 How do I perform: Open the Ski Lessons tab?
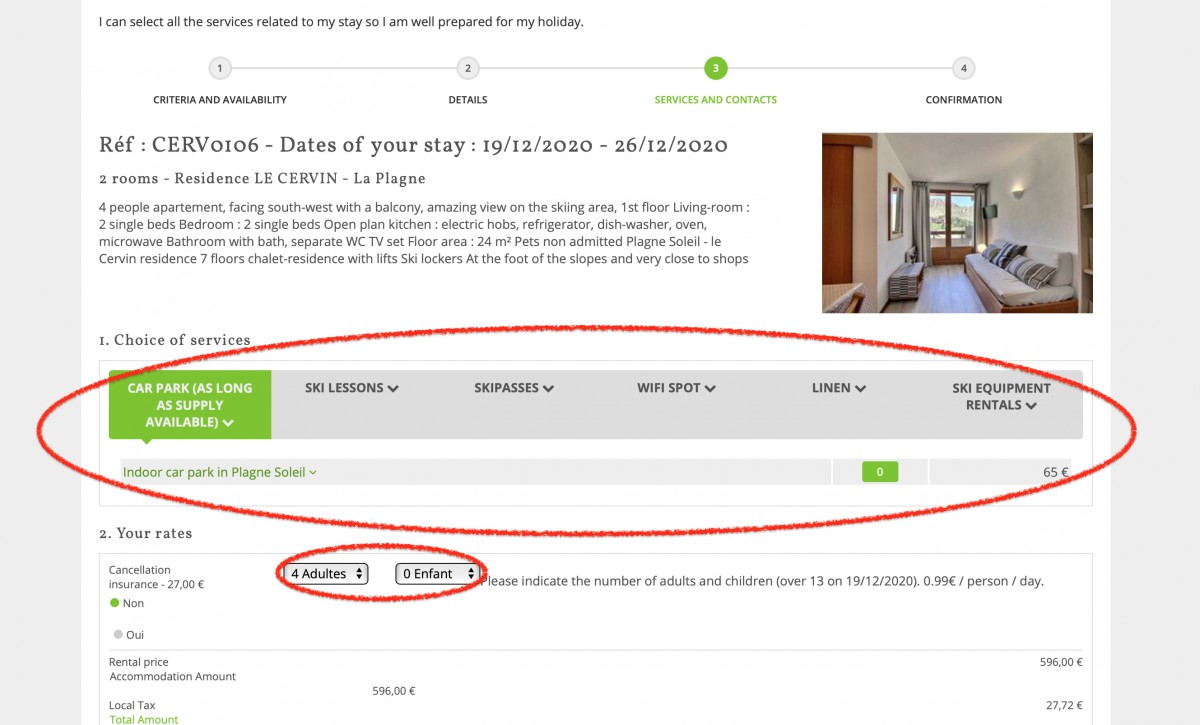(x=351, y=388)
